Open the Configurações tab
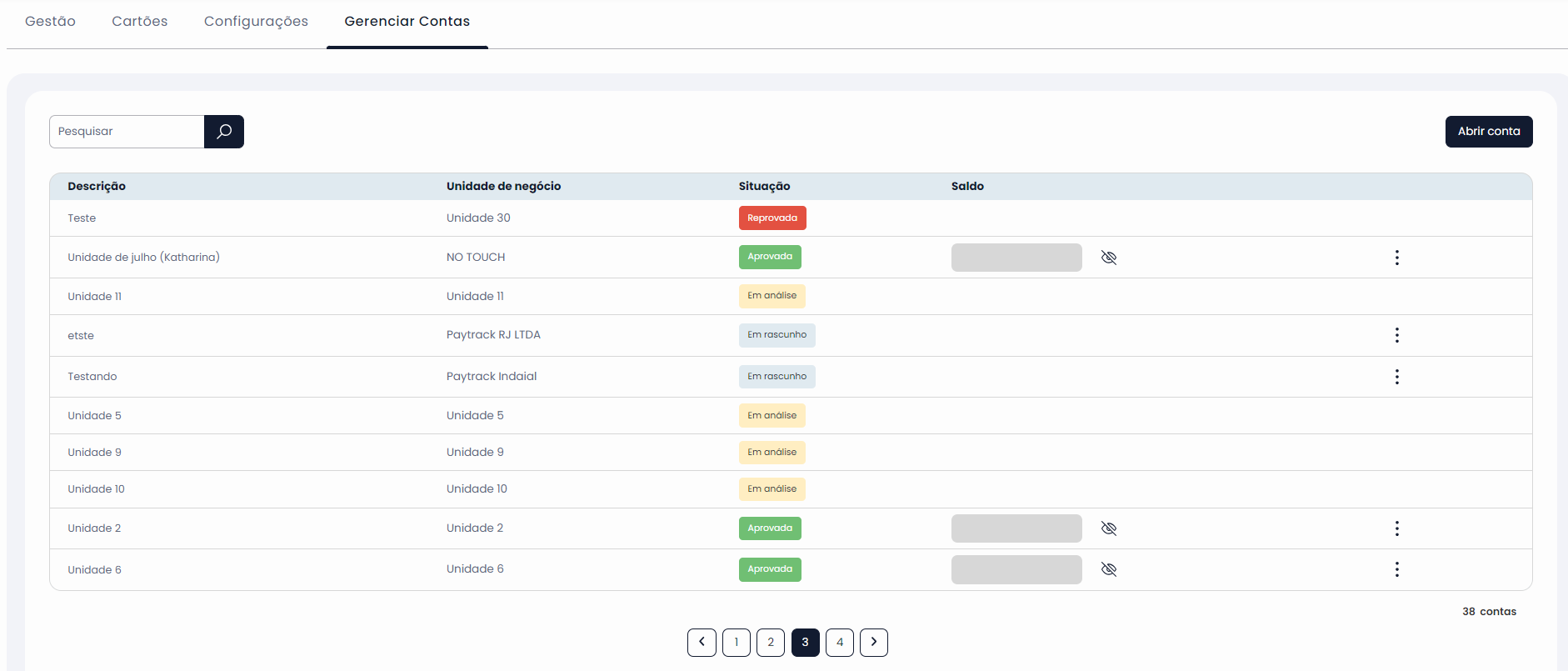The image size is (1568, 671). coord(256,22)
